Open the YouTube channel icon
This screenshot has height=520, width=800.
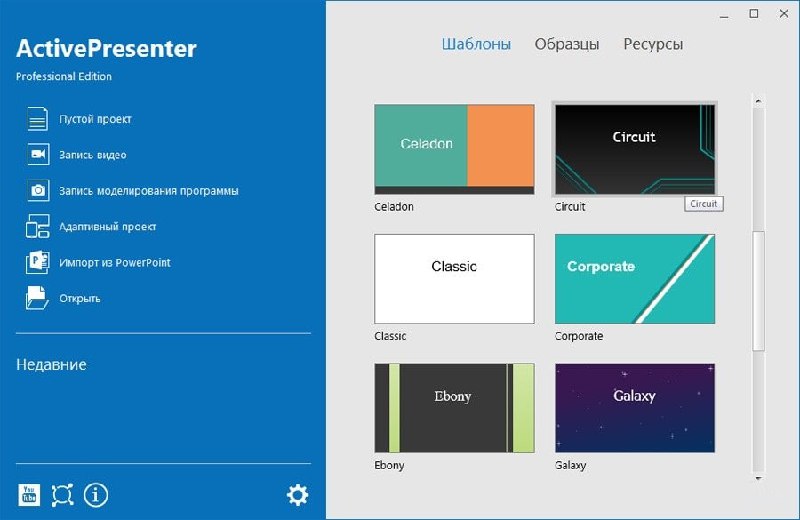click(x=29, y=494)
